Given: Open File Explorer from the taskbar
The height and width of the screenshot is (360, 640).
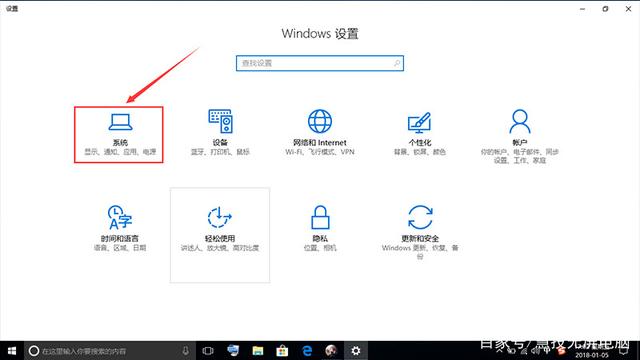Looking at the screenshot, I should tap(258, 351).
